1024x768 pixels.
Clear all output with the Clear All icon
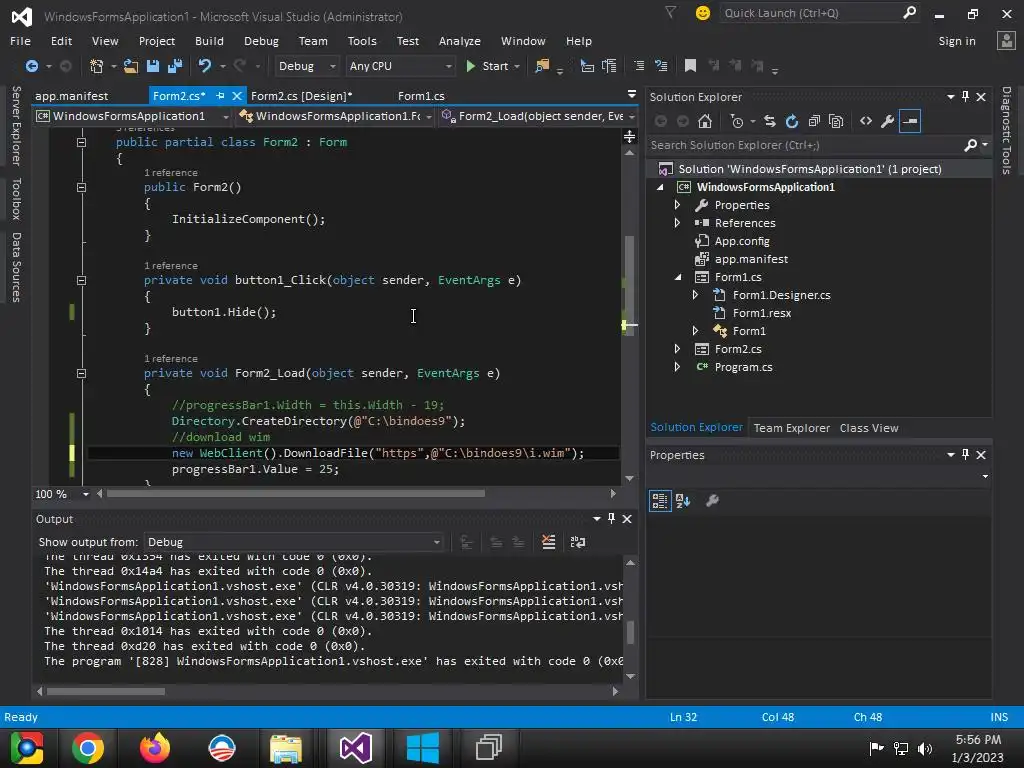[x=549, y=542]
